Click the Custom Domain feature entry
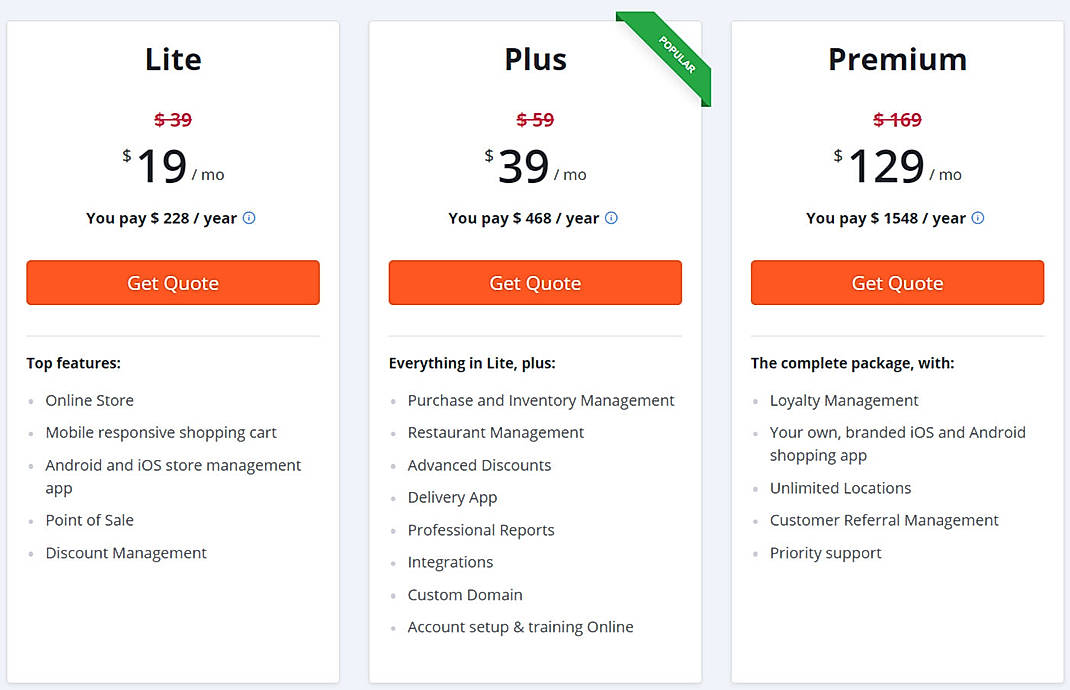This screenshot has height=690, width=1070. pyautogui.click(x=465, y=595)
